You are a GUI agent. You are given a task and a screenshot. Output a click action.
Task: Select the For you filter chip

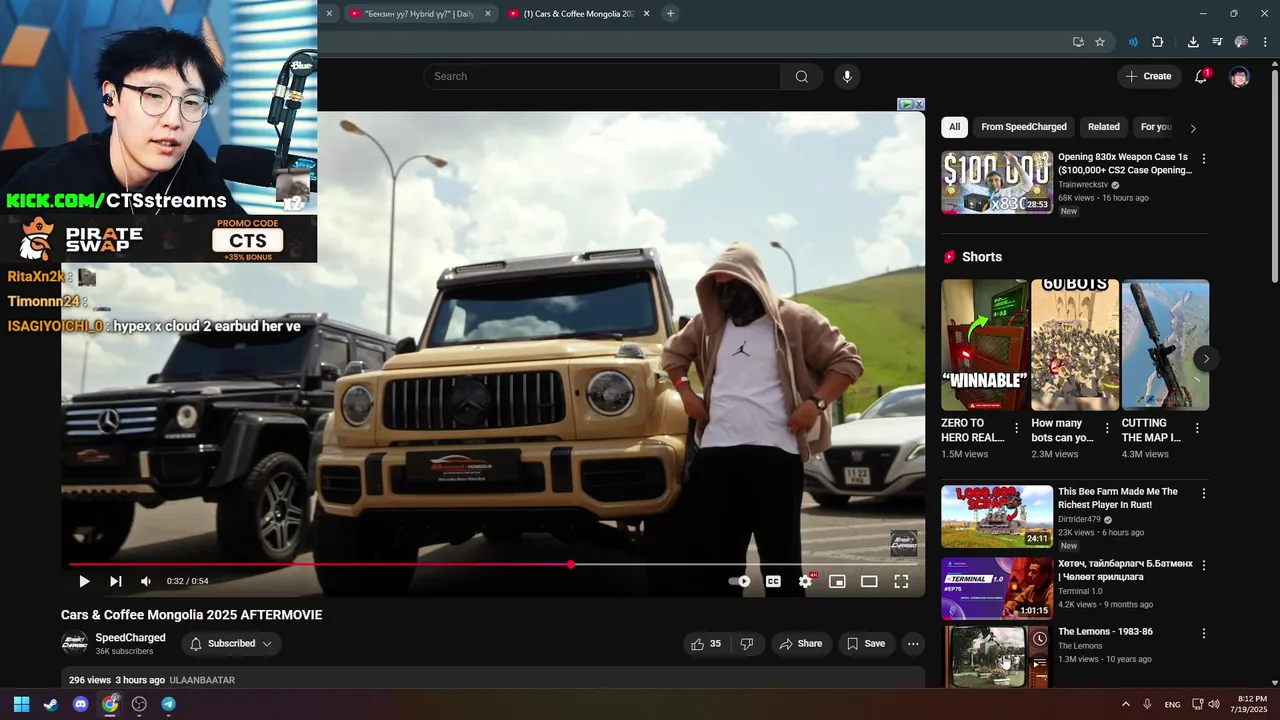[x=1156, y=127]
